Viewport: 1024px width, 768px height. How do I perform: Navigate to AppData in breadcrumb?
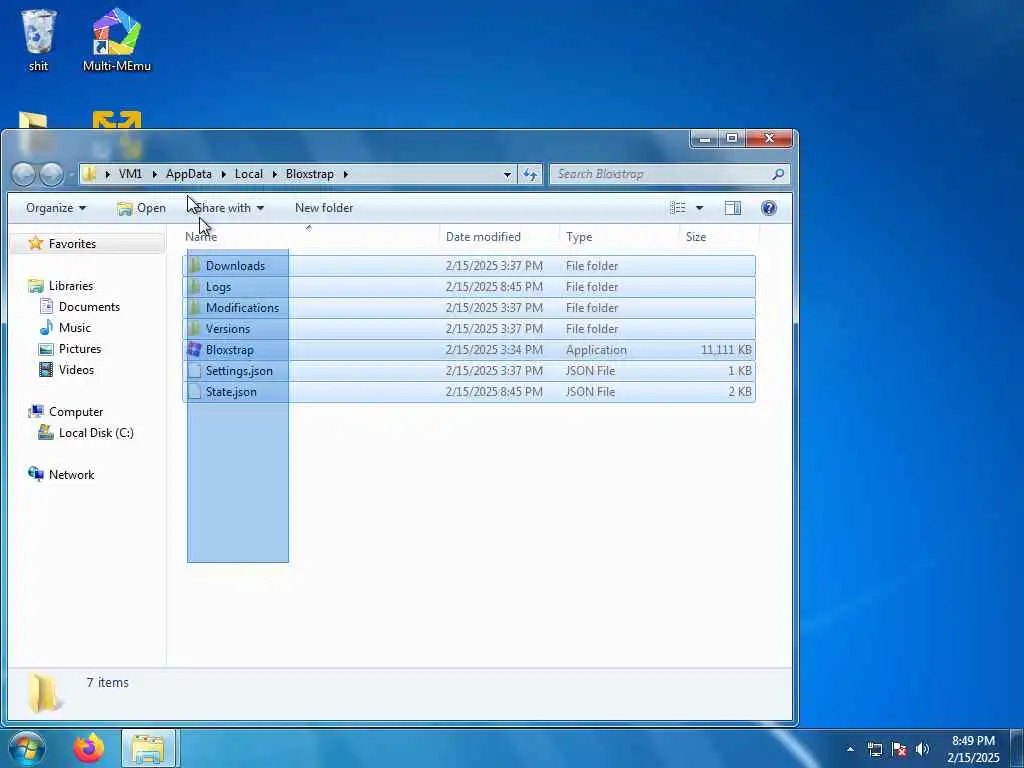[189, 174]
